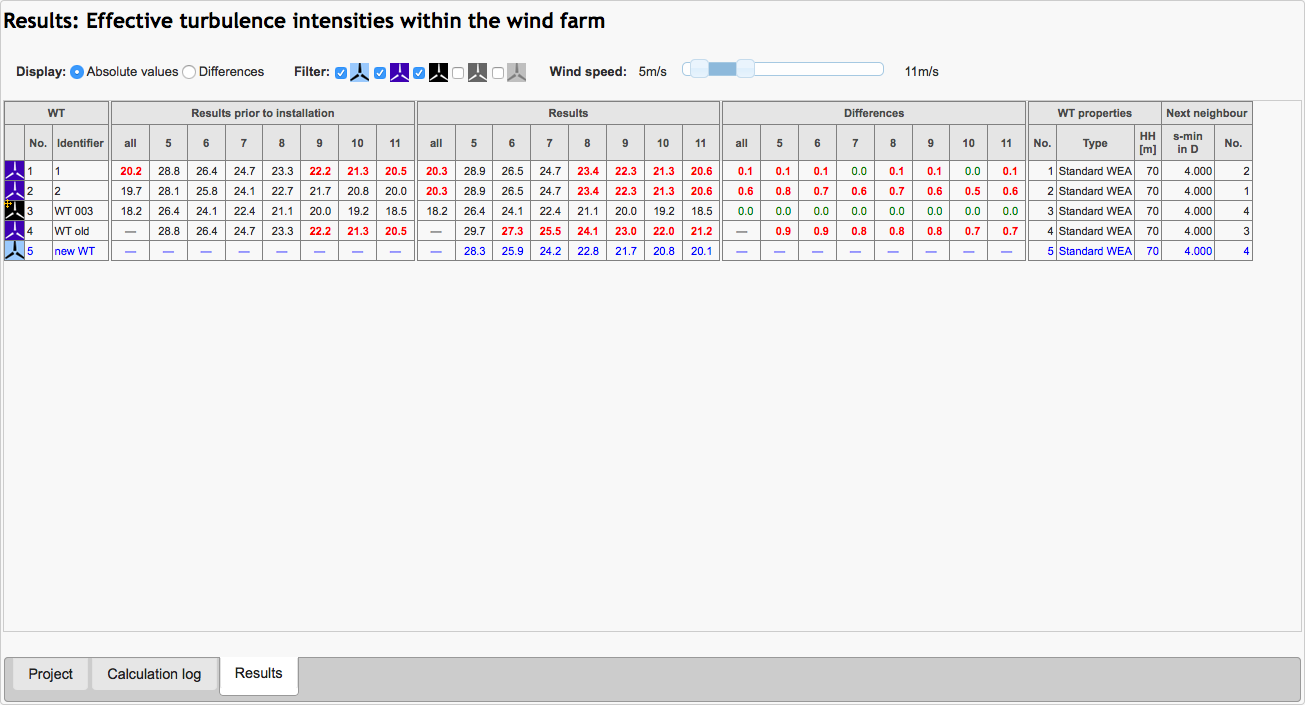Click the light blue turbine filter icon

pos(360,72)
